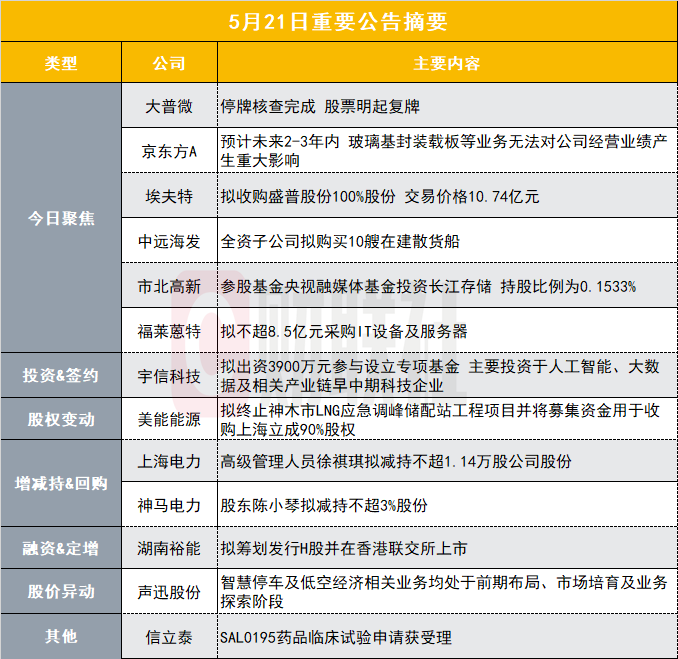Select company cell 信立泰

169,637
